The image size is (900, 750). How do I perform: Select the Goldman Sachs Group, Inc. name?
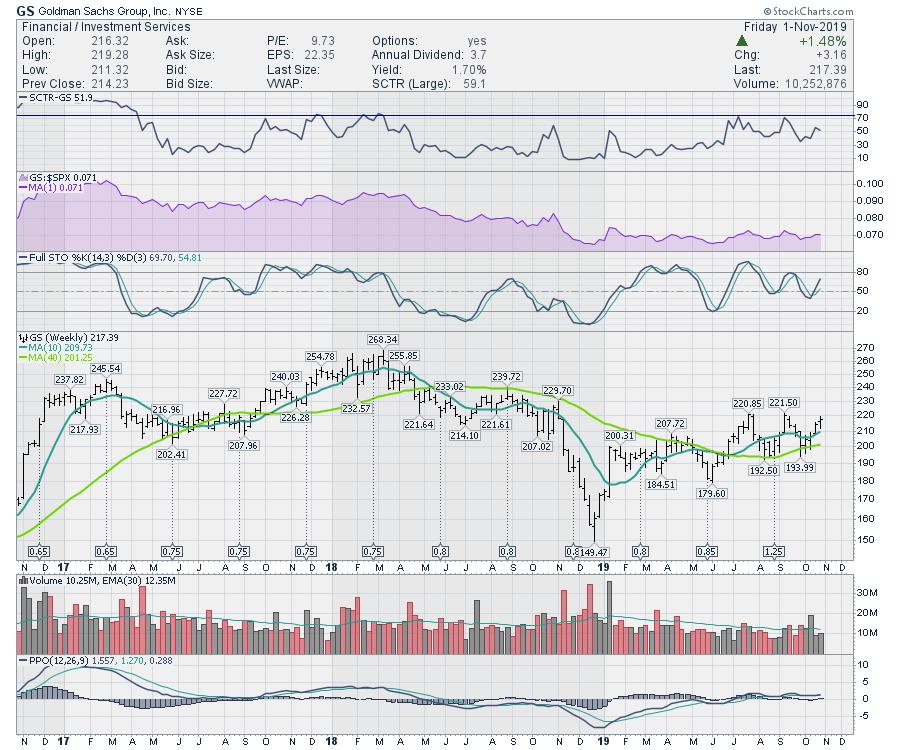104,11
